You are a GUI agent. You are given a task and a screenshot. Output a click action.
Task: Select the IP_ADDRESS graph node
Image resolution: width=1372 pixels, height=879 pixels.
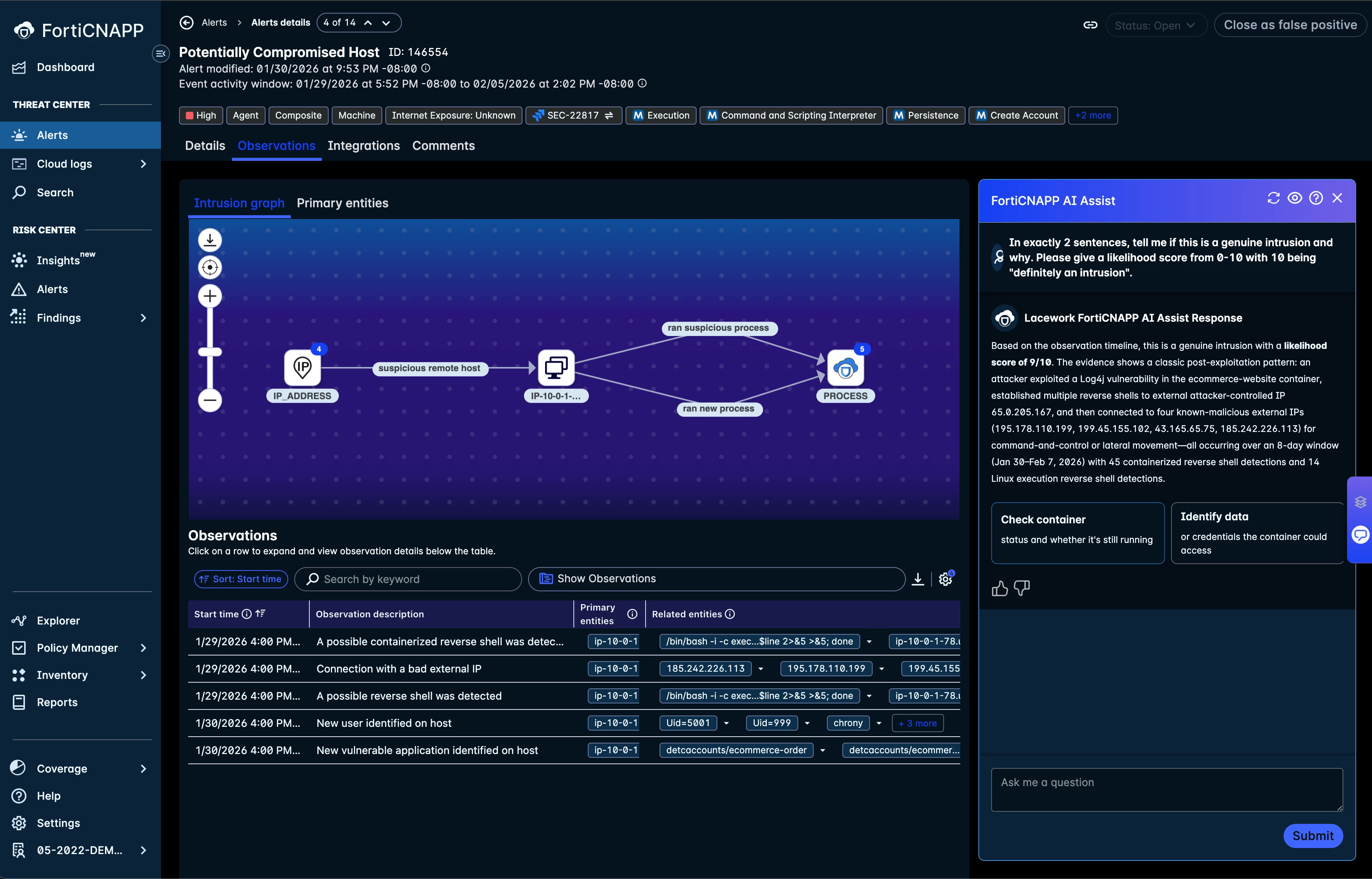[302, 368]
